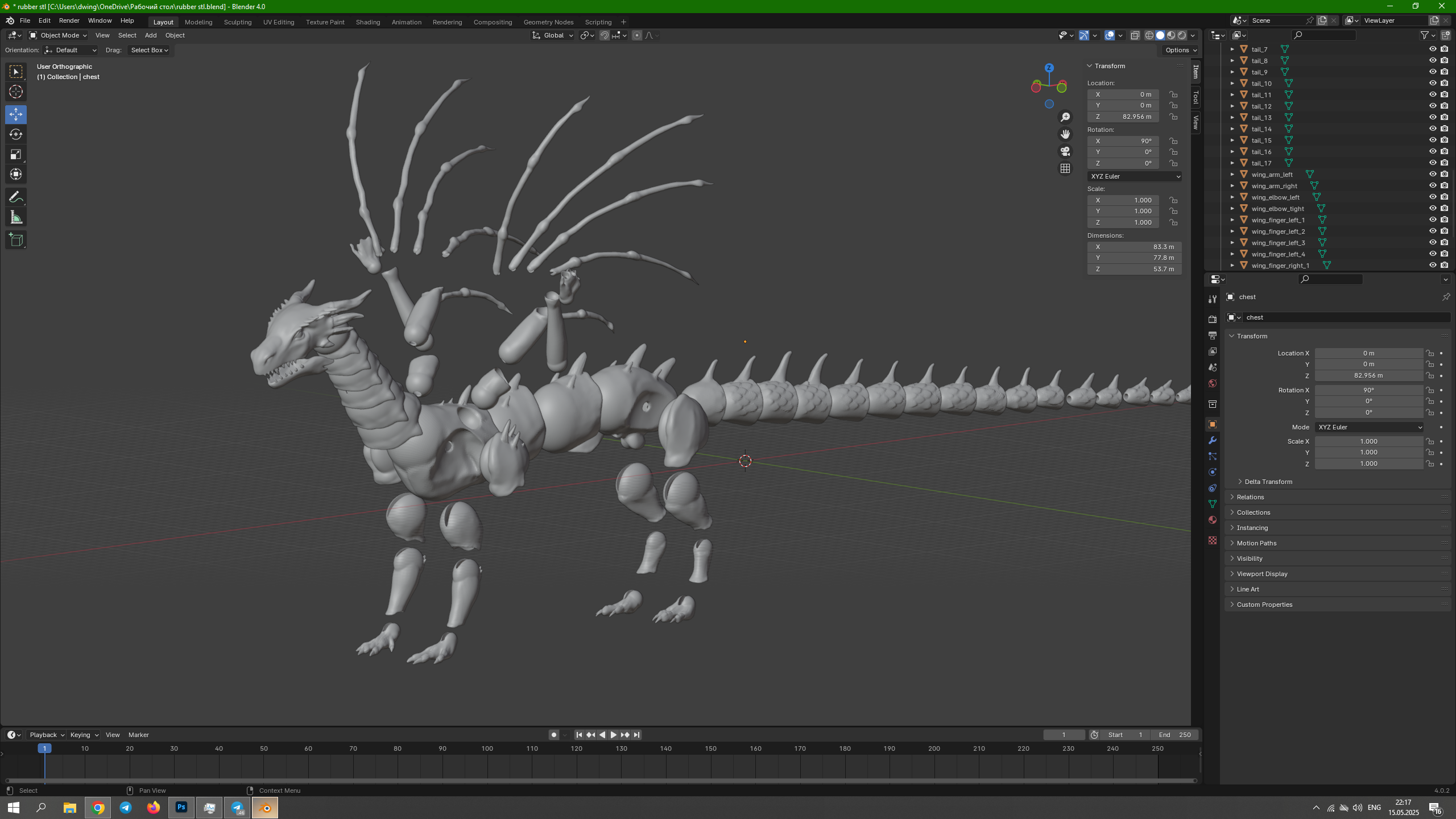Select the Annotate tool
1456x819 pixels.
pyautogui.click(x=16, y=197)
